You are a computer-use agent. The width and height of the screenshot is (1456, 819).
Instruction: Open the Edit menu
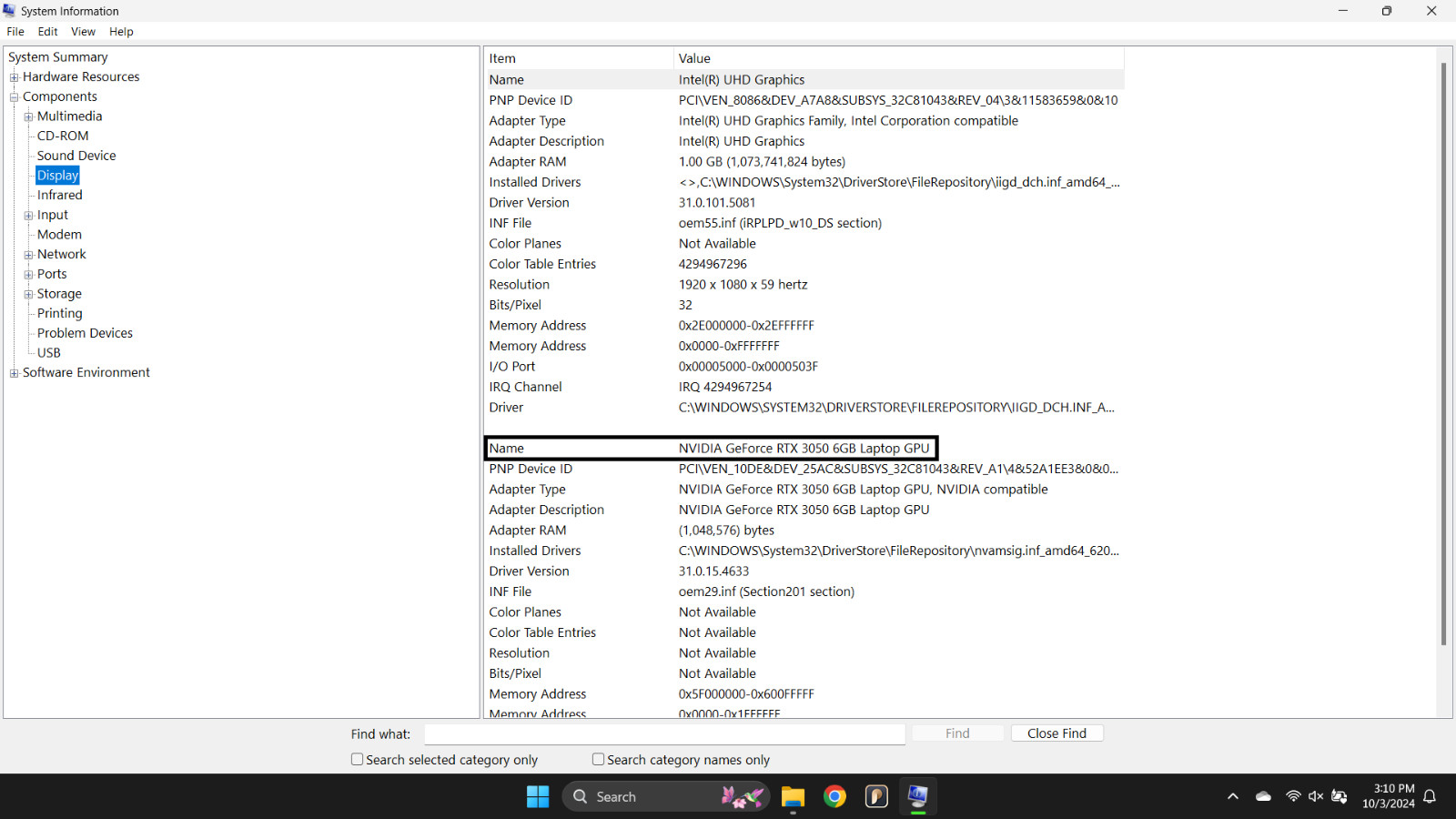tap(48, 32)
